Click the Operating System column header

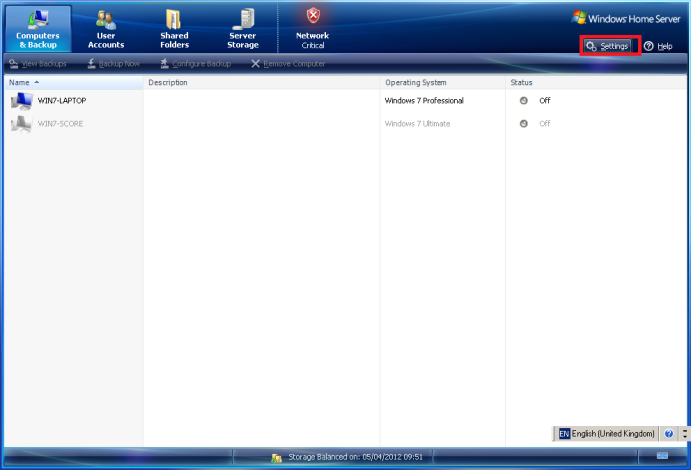[442, 82]
